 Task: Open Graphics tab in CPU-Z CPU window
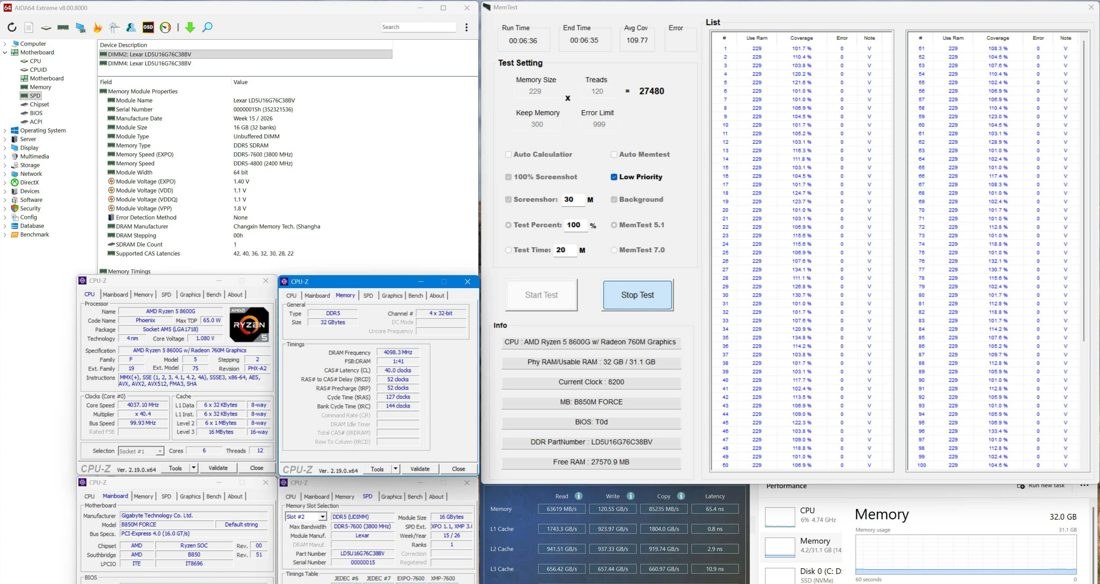click(189, 295)
